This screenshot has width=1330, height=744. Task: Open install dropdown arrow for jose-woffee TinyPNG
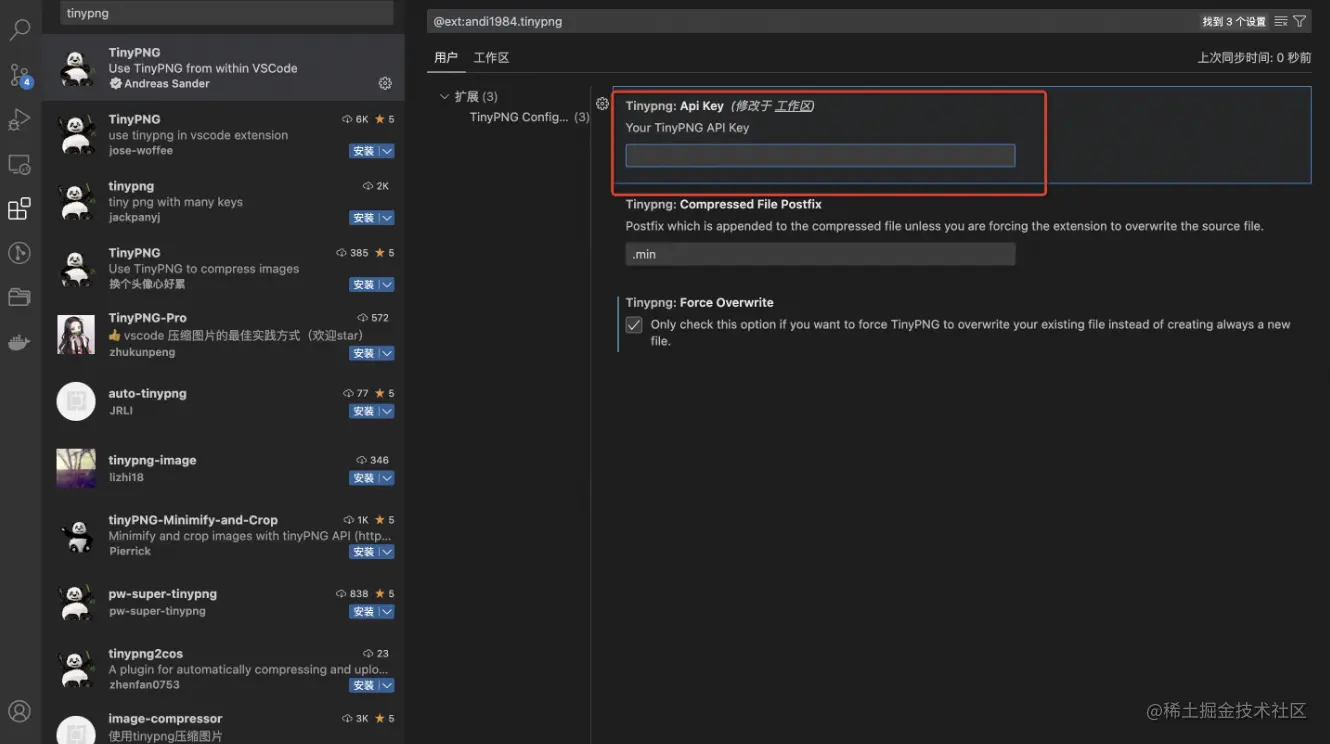coord(387,151)
